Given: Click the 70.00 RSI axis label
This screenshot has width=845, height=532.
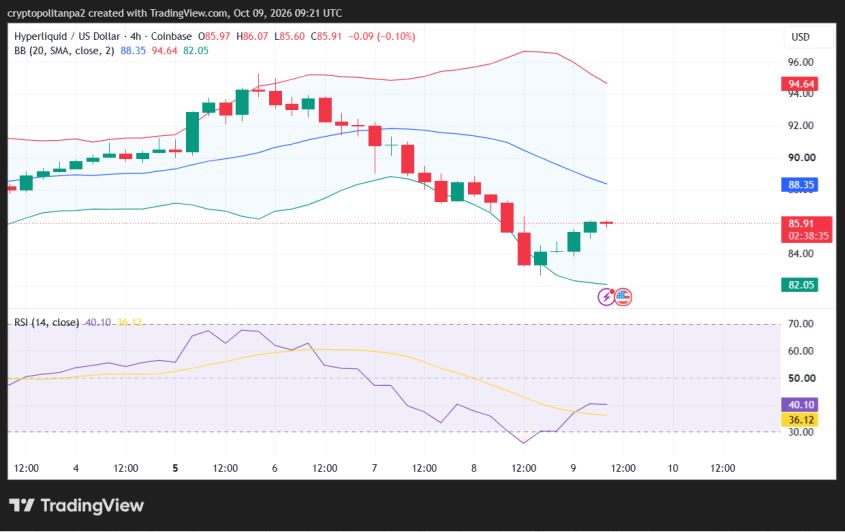Looking at the screenshot, I should 801,323.
